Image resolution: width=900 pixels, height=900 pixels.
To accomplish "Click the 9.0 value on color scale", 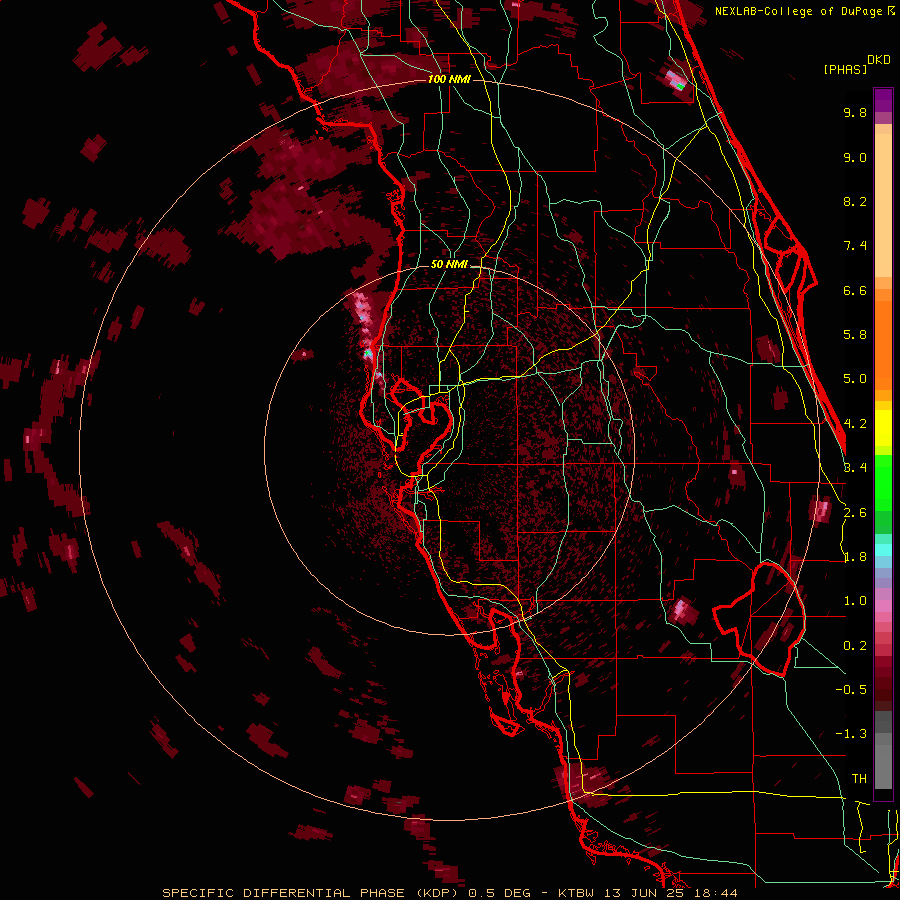I will [x=855, y=157].
